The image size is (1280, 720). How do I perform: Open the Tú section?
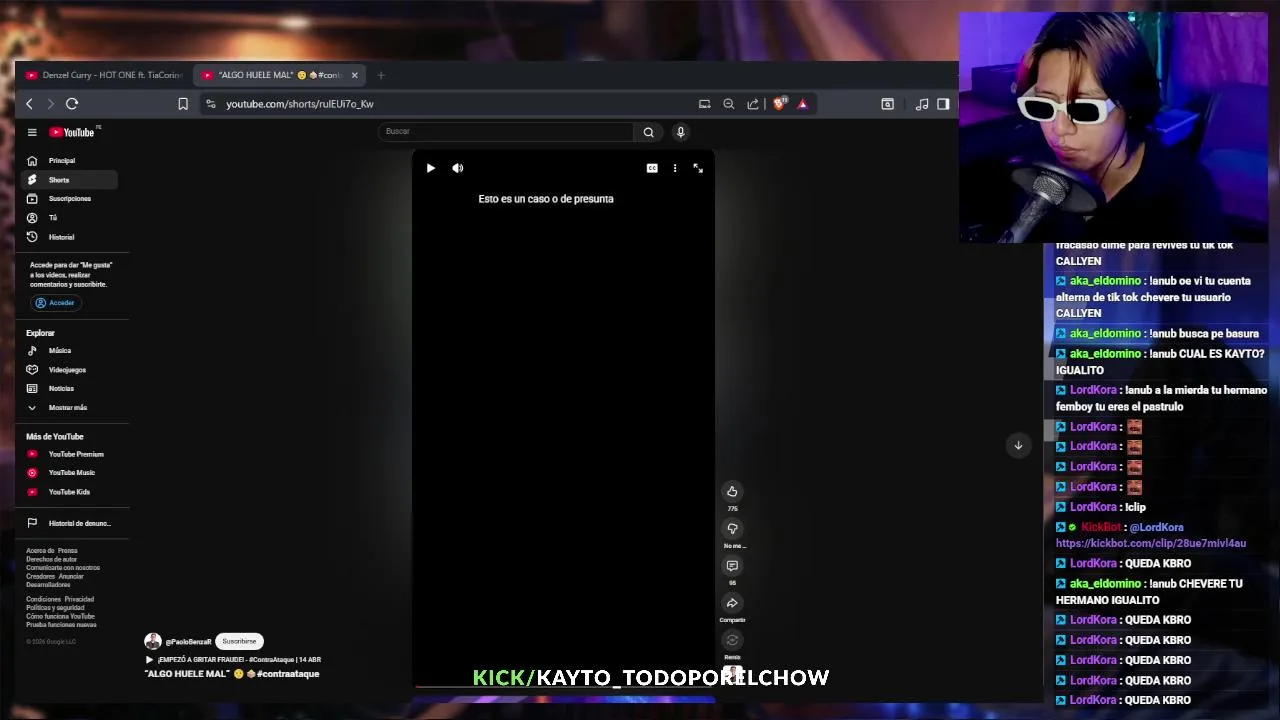[x=69, y=217]
